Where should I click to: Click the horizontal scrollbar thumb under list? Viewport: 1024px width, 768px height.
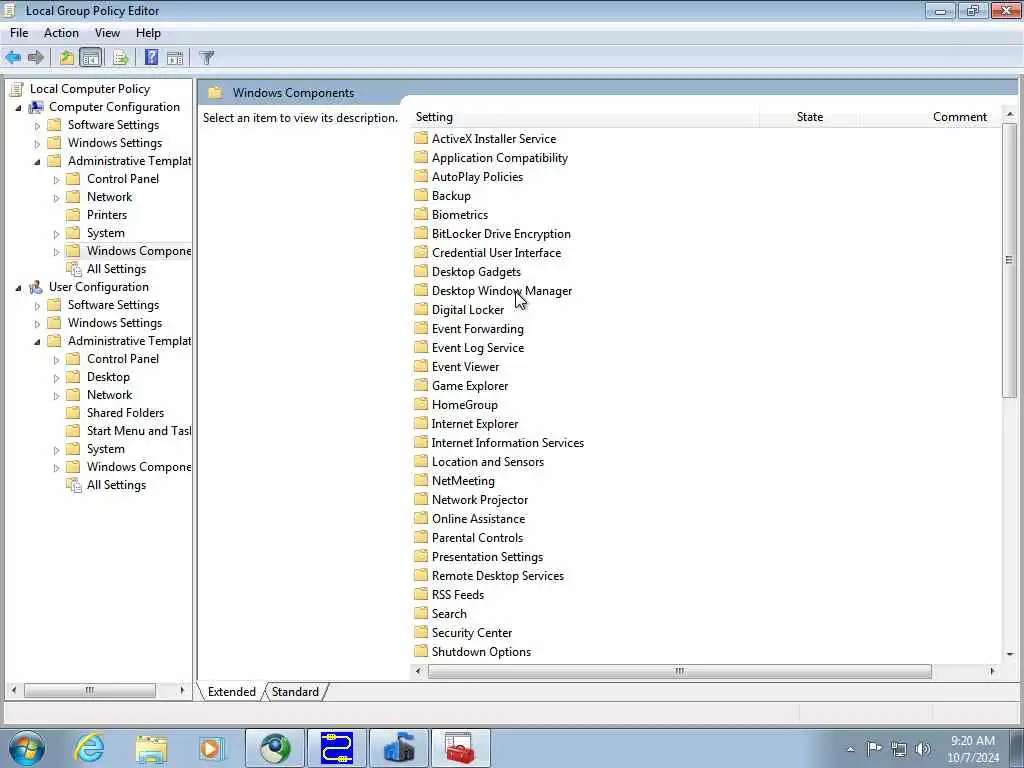coord(680,671)
